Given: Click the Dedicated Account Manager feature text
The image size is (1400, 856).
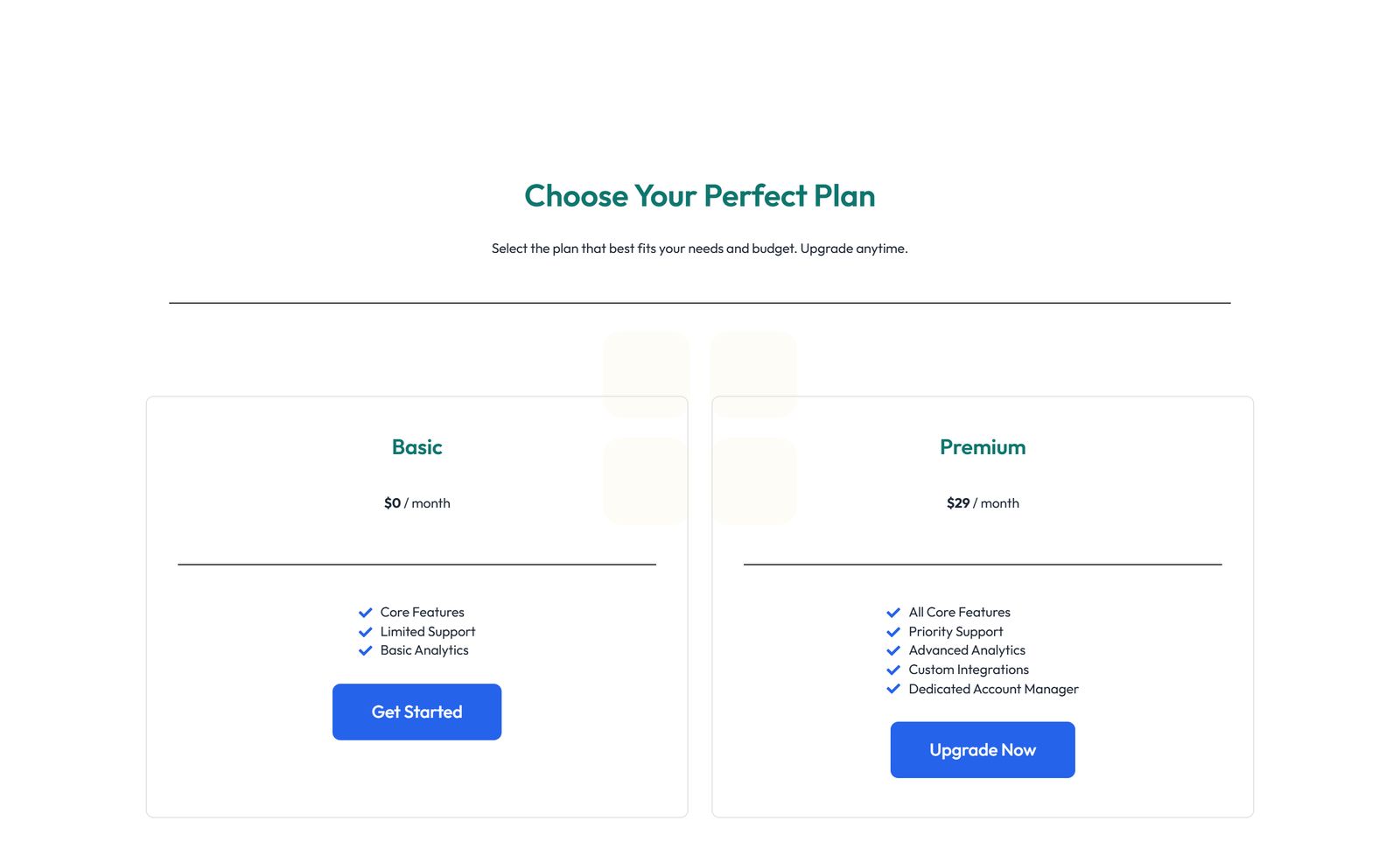Looking at the screenshot, I should coord(993,689).
